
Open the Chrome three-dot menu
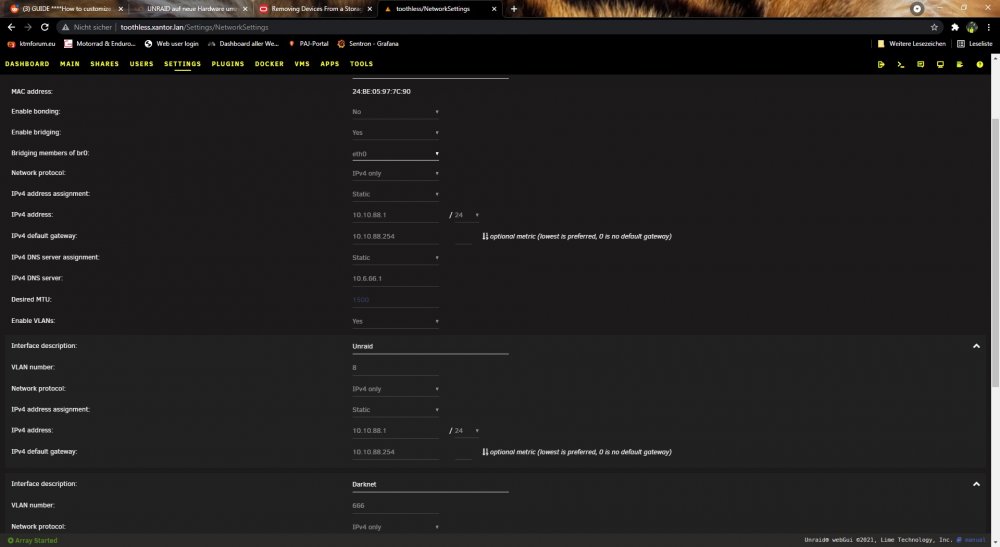pyautogui.click(x=989, y=27)
